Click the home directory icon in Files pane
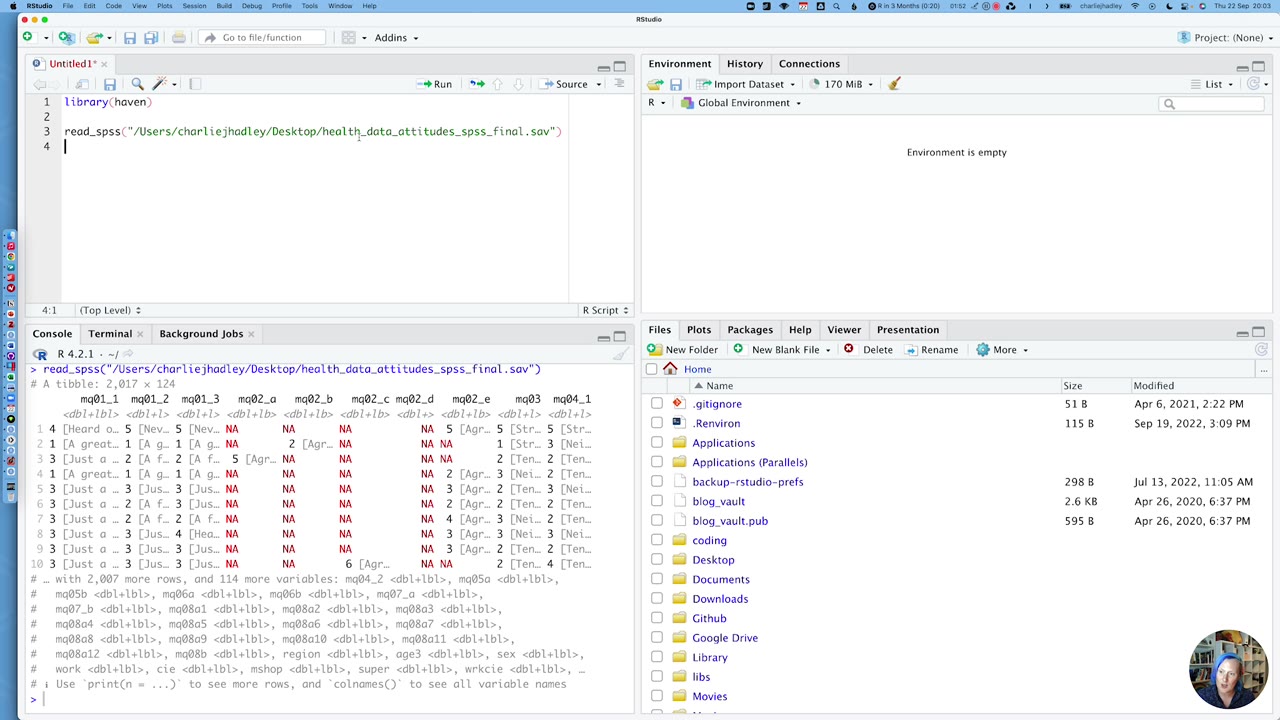 [x=670, y=369]
